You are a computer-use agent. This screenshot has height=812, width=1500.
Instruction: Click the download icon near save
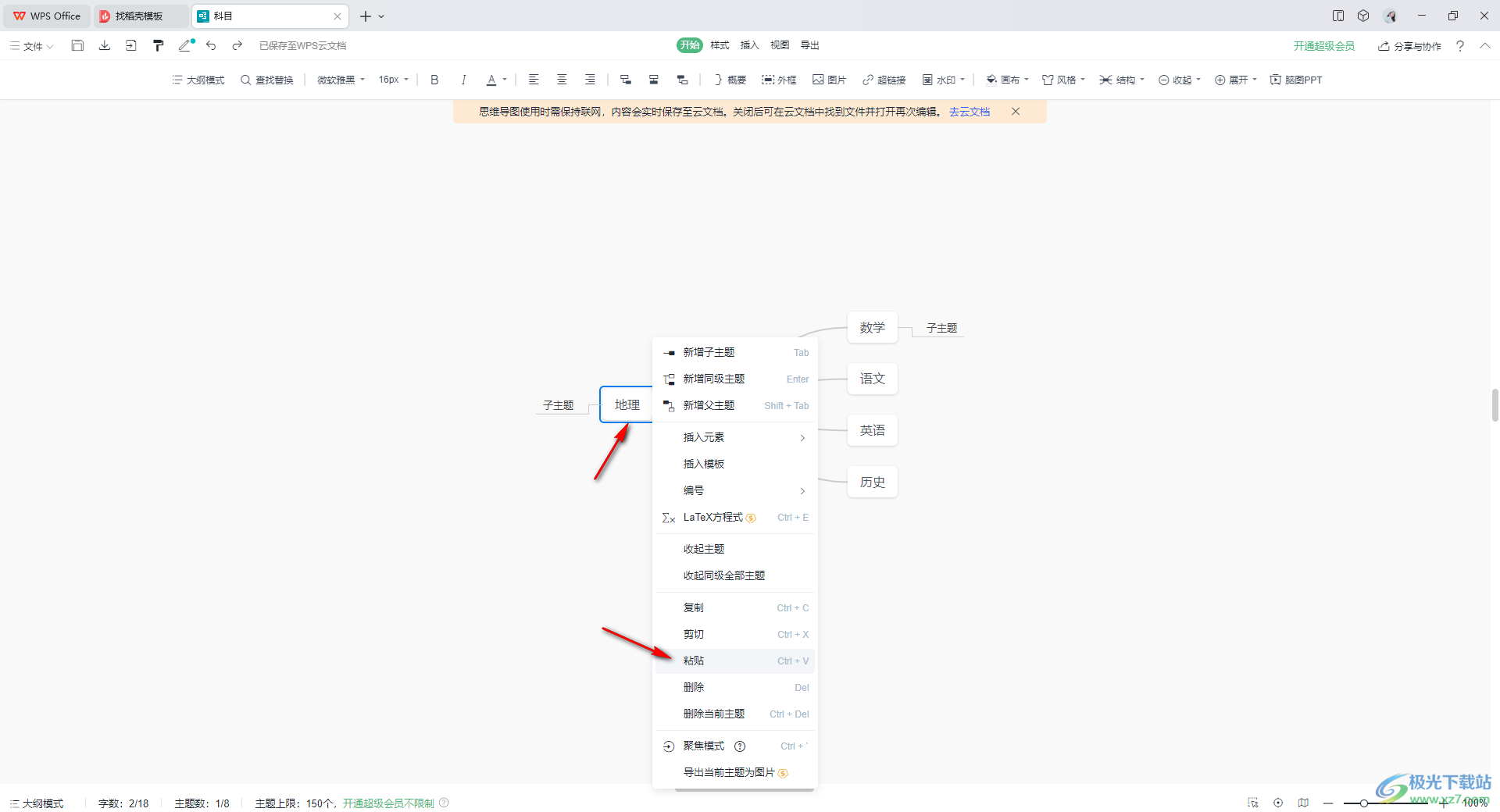click(x=105, y=46)
